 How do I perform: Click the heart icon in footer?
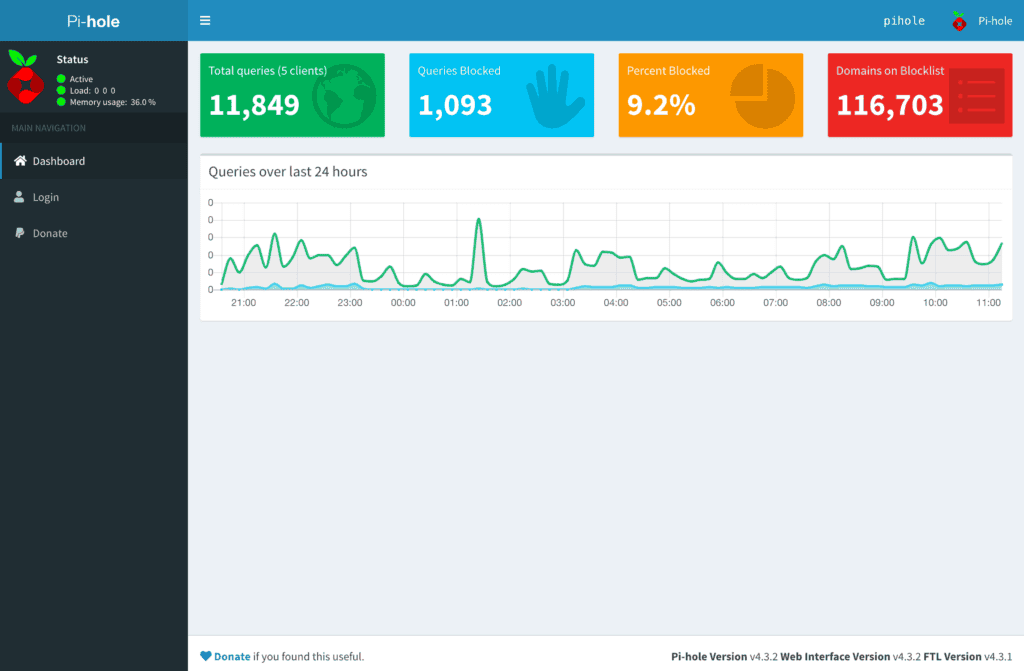tap(206, 656)
